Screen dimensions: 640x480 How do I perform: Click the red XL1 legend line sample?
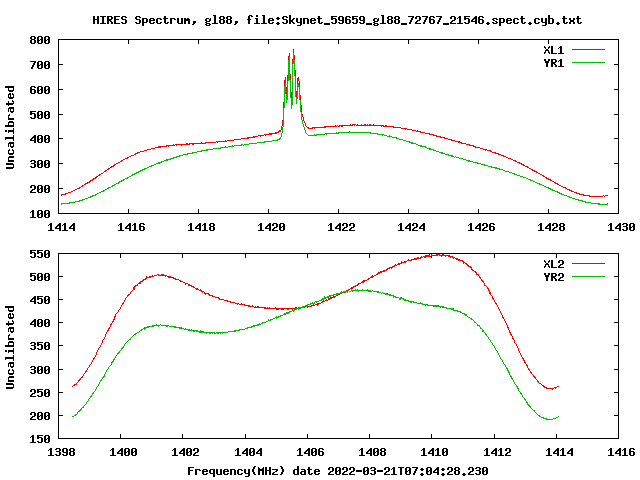(588, 50)
